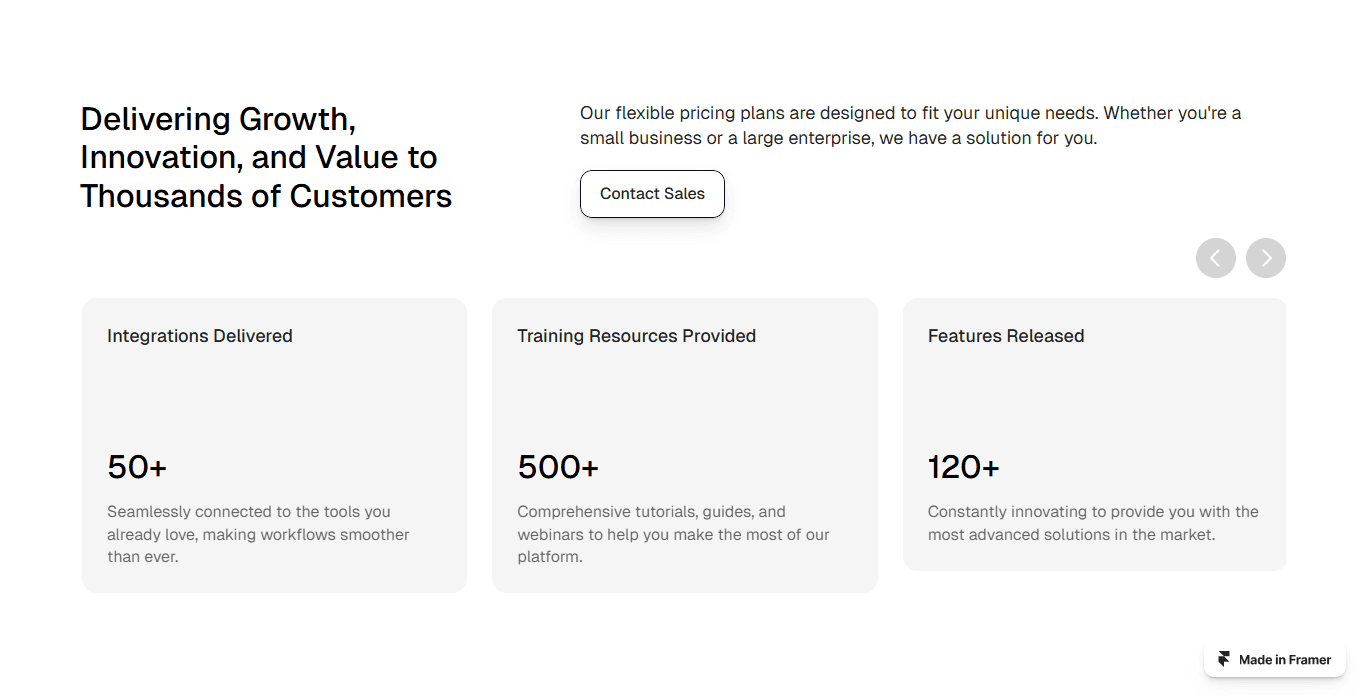1366x698 pixels.
Task: Click the next carousel arrow
Action: pos(1266,258)
